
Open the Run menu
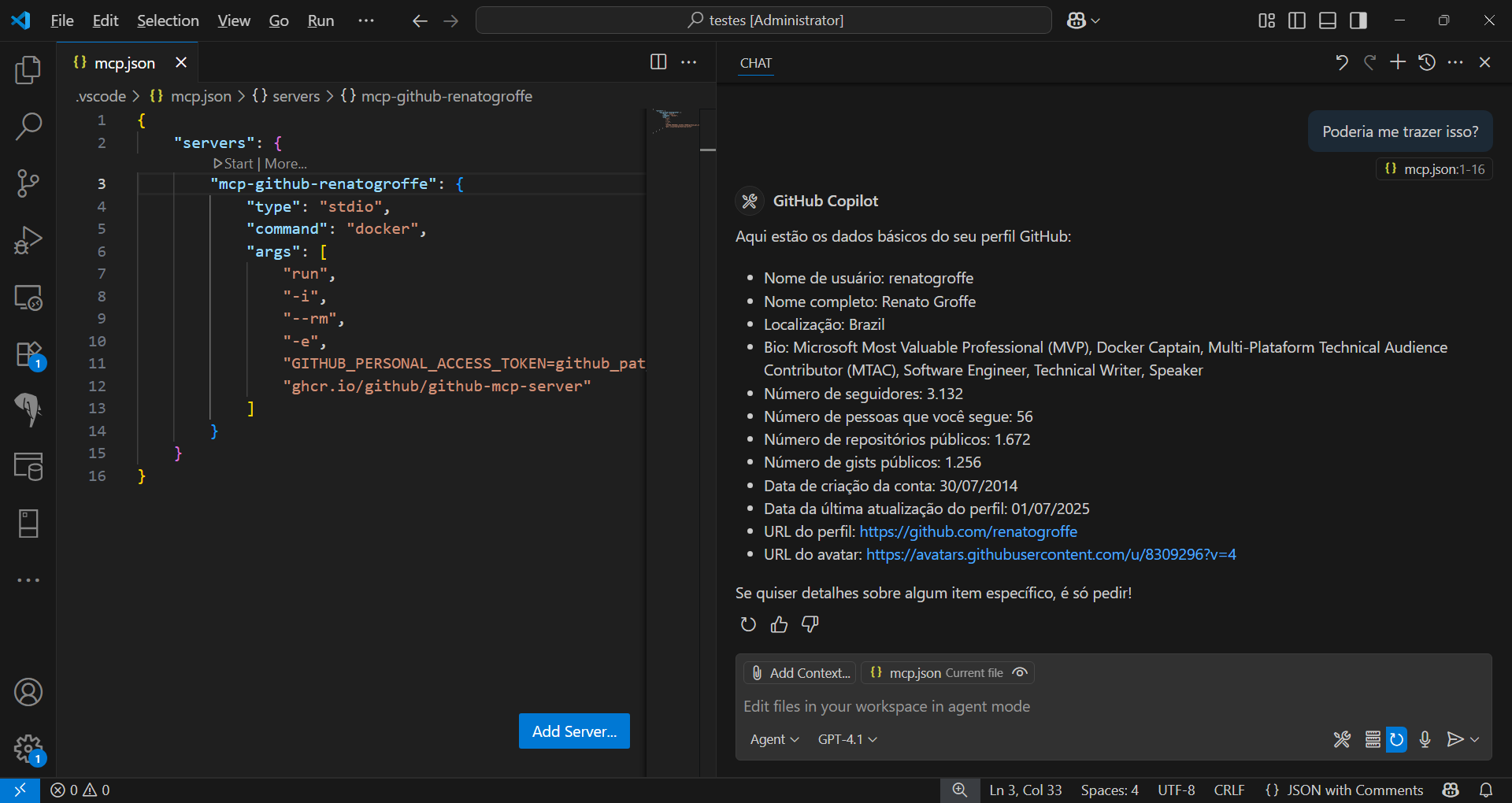click(x=321, y=20)
